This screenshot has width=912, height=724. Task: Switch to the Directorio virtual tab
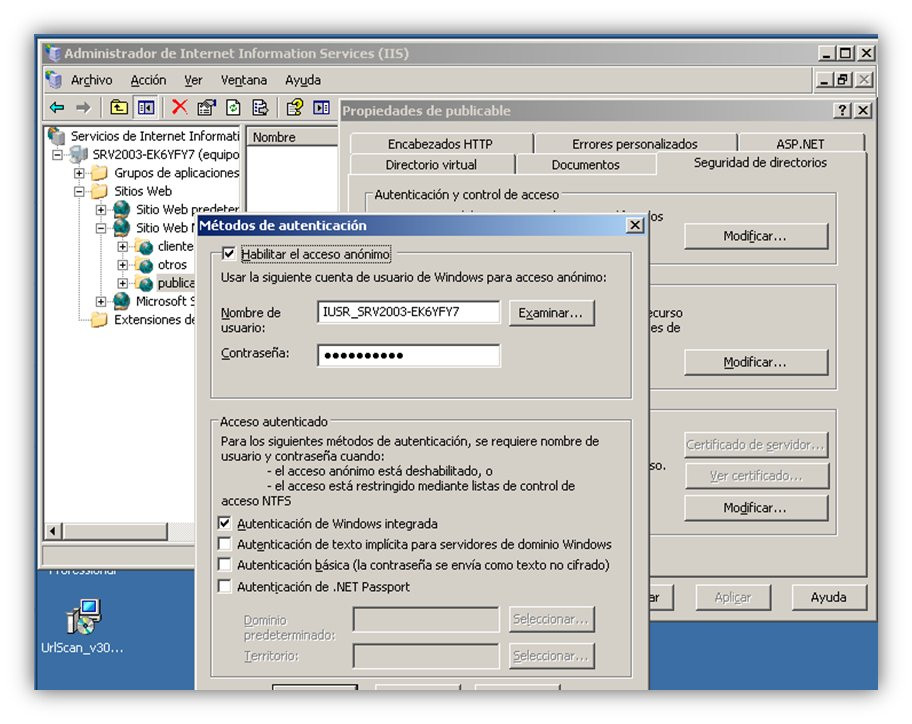431,165
